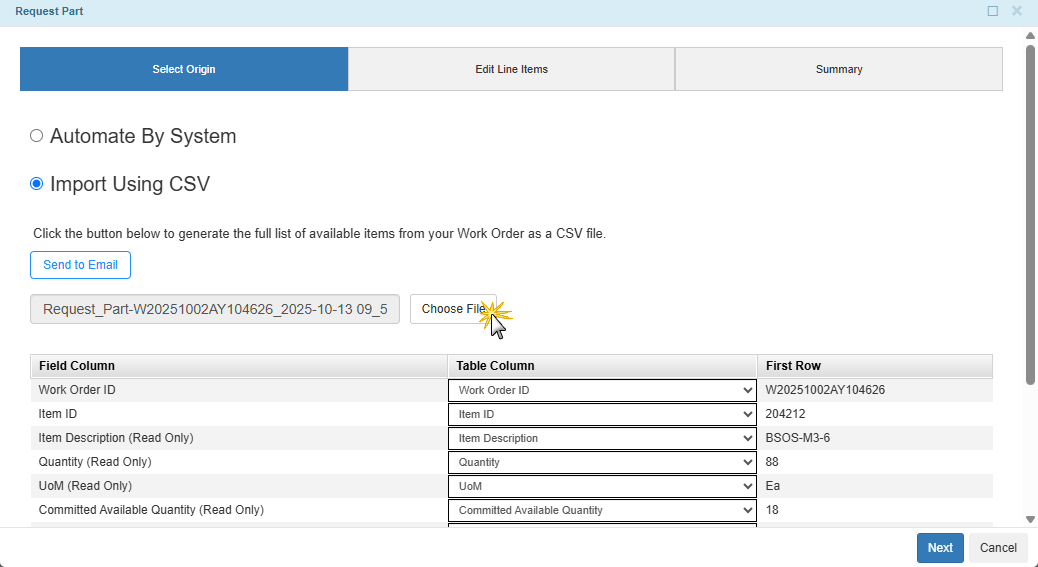Open Committed Available Quantity dropdown
The image size is (1038, 567).
[x=602, y=510]
